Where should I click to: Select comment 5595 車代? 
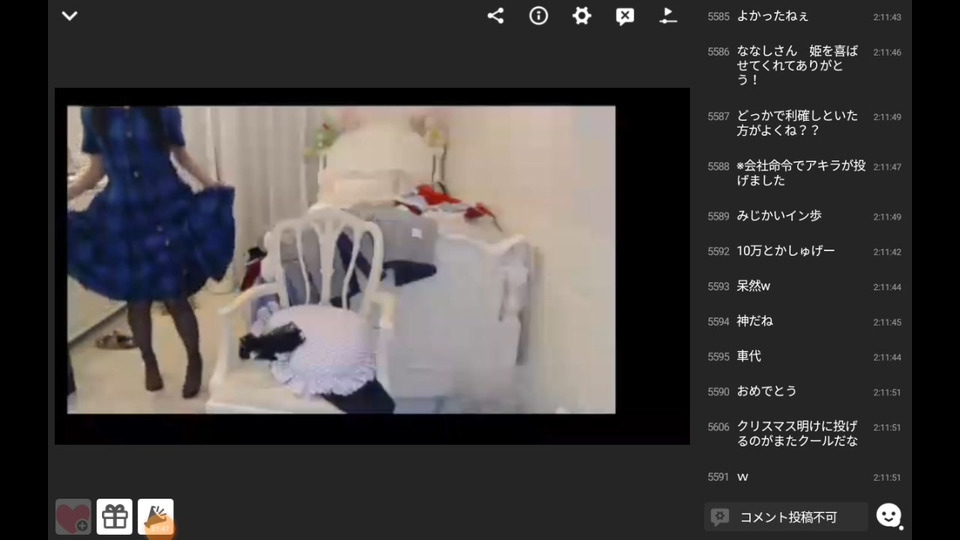[x=804, y=356]
